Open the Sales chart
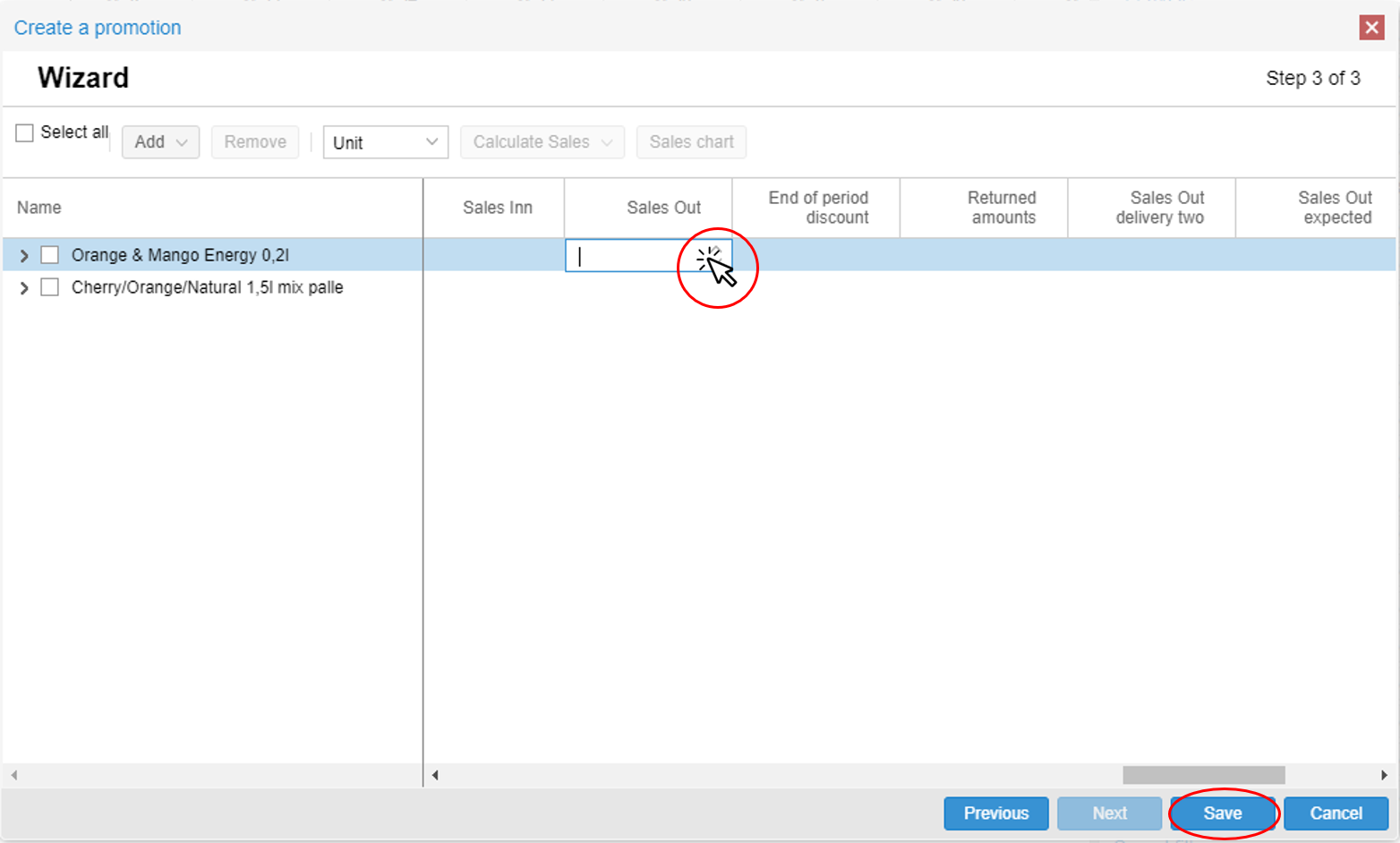The width and height of the screenshot is (1400, 843). tap(690, 141)
